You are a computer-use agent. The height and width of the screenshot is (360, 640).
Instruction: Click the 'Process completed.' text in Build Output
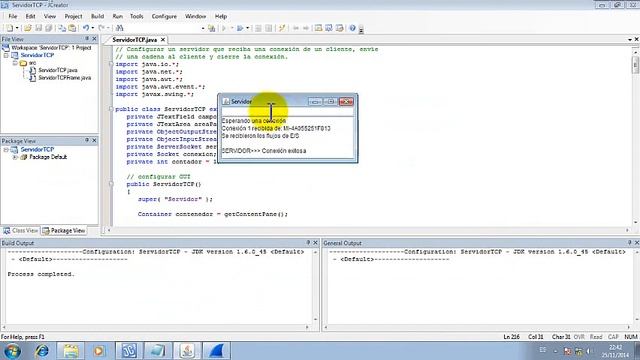(x=41, y=274)
